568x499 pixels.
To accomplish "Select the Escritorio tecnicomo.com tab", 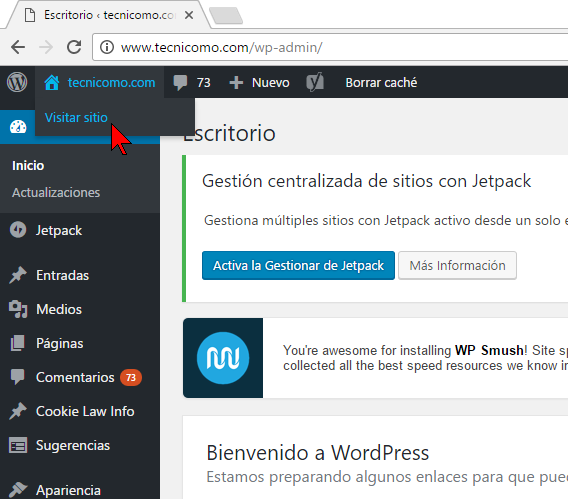I will coord(109,15).
